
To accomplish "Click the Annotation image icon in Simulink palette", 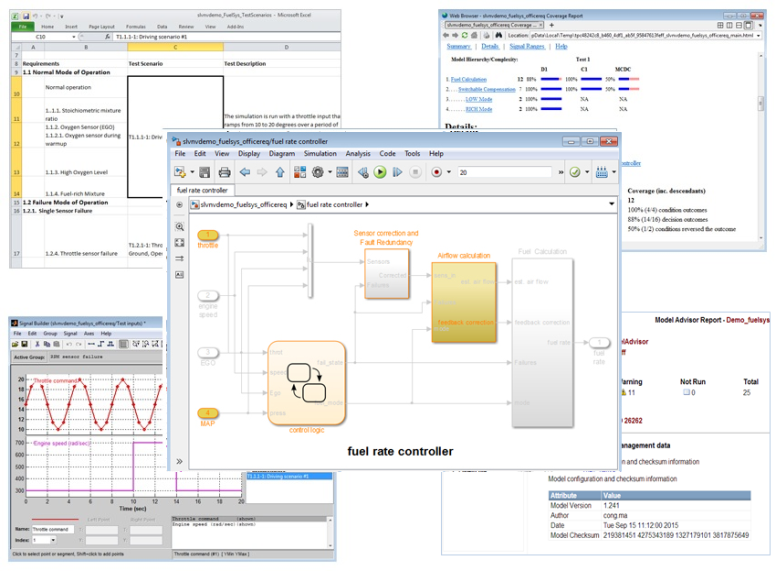I will click(180, 275).
